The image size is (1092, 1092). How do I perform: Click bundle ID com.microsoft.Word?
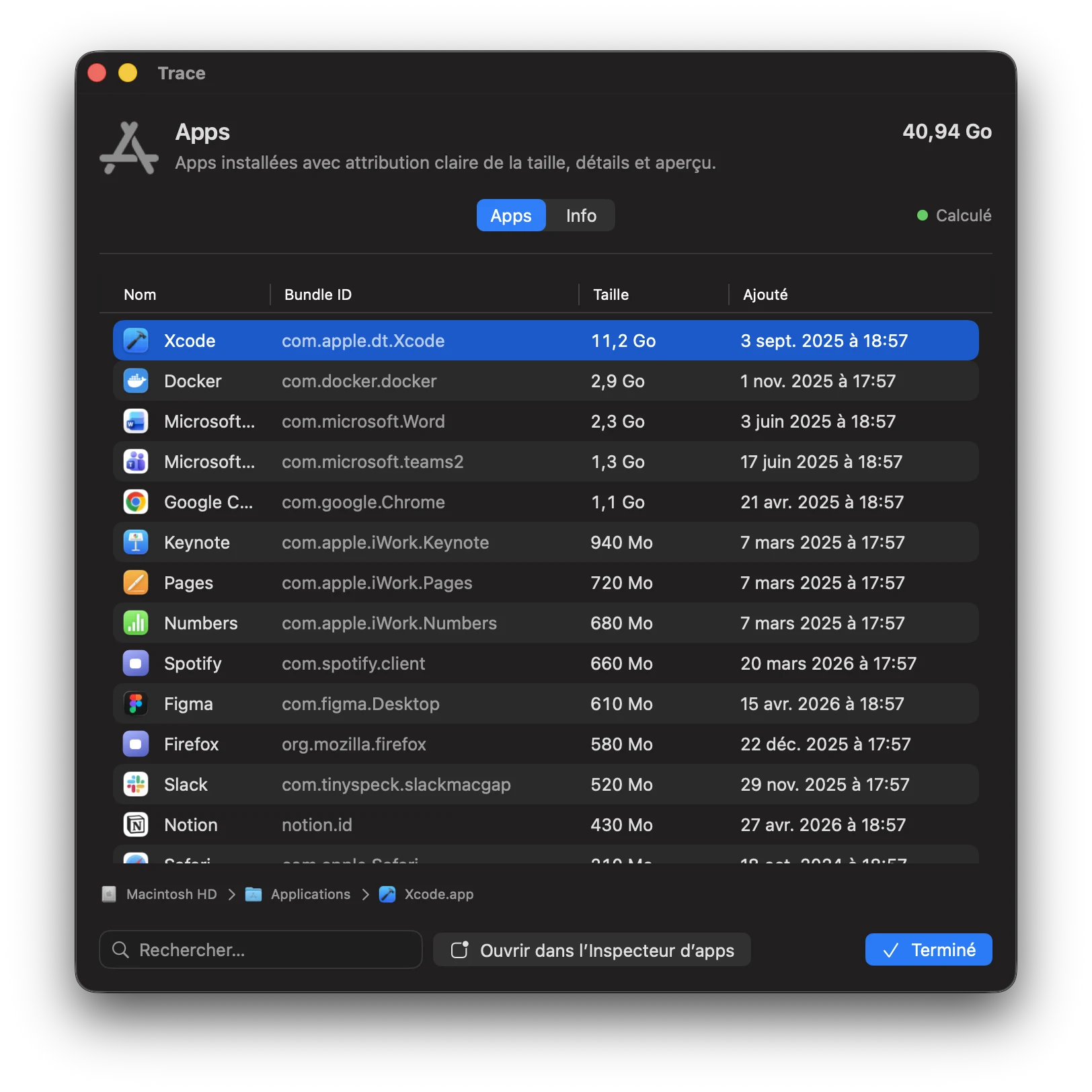click(363, 422)
